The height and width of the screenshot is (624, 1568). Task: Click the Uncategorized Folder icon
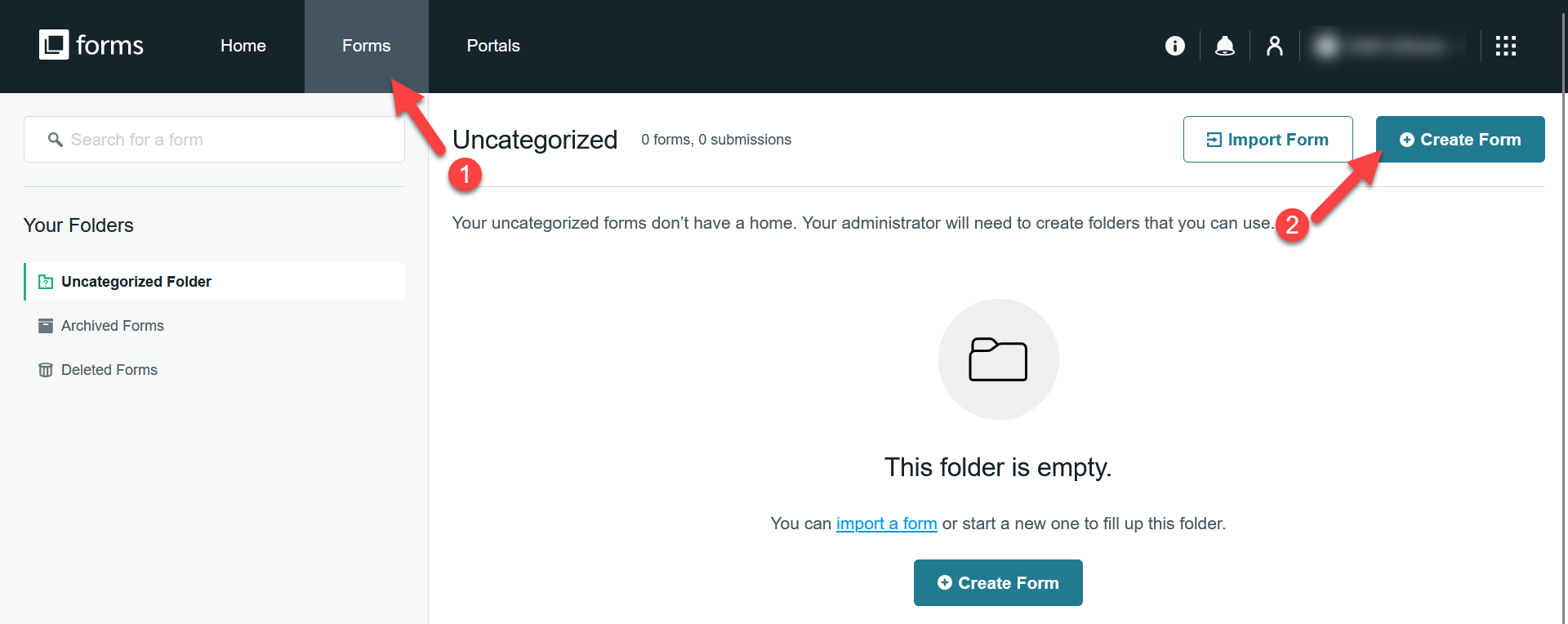click(x=46, y=282)
